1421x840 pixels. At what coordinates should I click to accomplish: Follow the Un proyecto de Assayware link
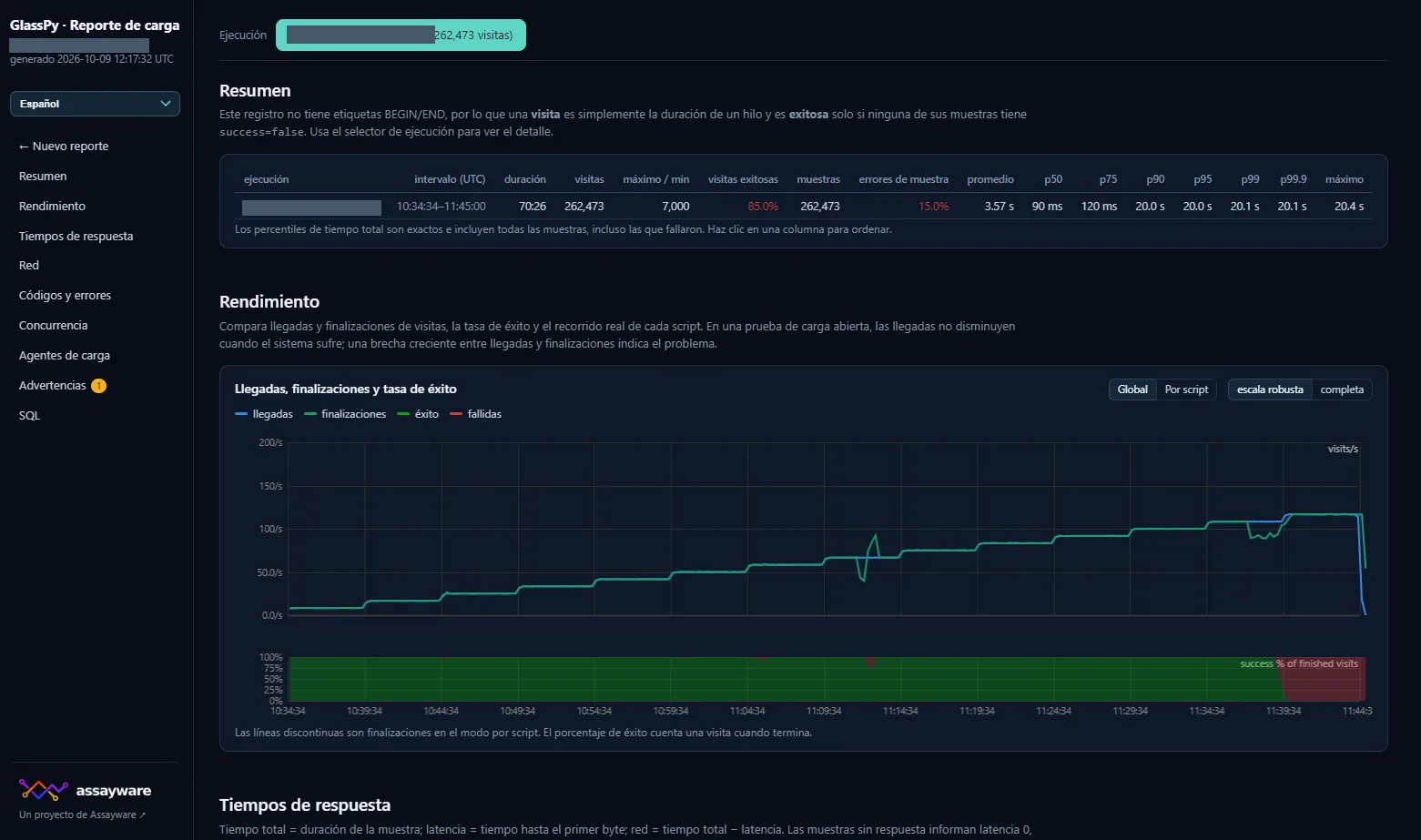coord(82,815)
